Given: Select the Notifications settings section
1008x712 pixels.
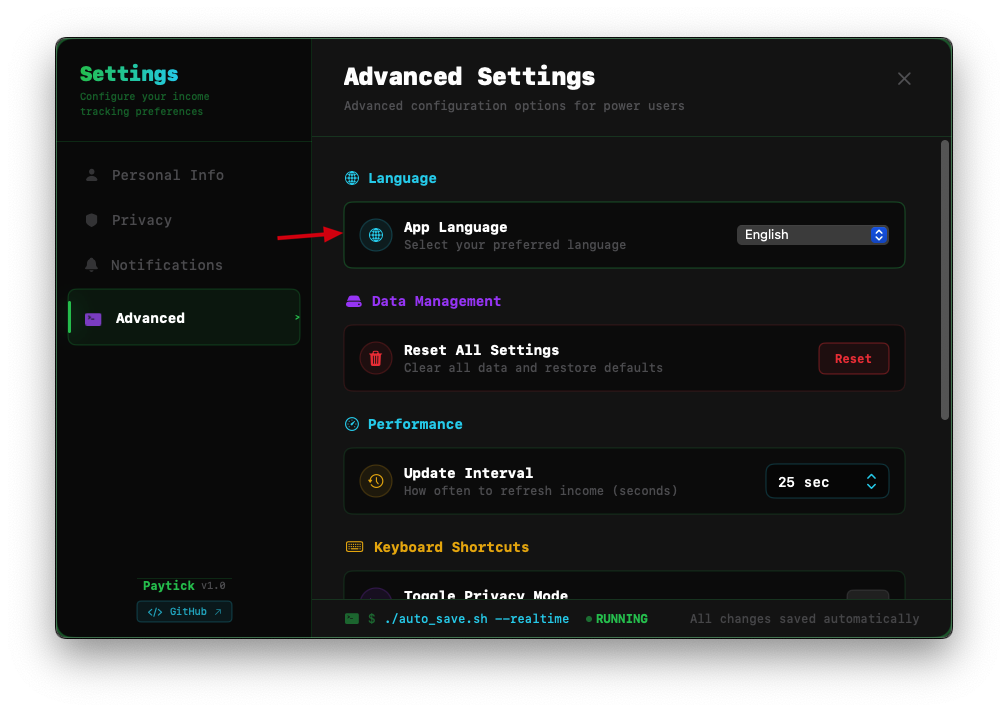Looking at the screenshot, I should [167, 265].
